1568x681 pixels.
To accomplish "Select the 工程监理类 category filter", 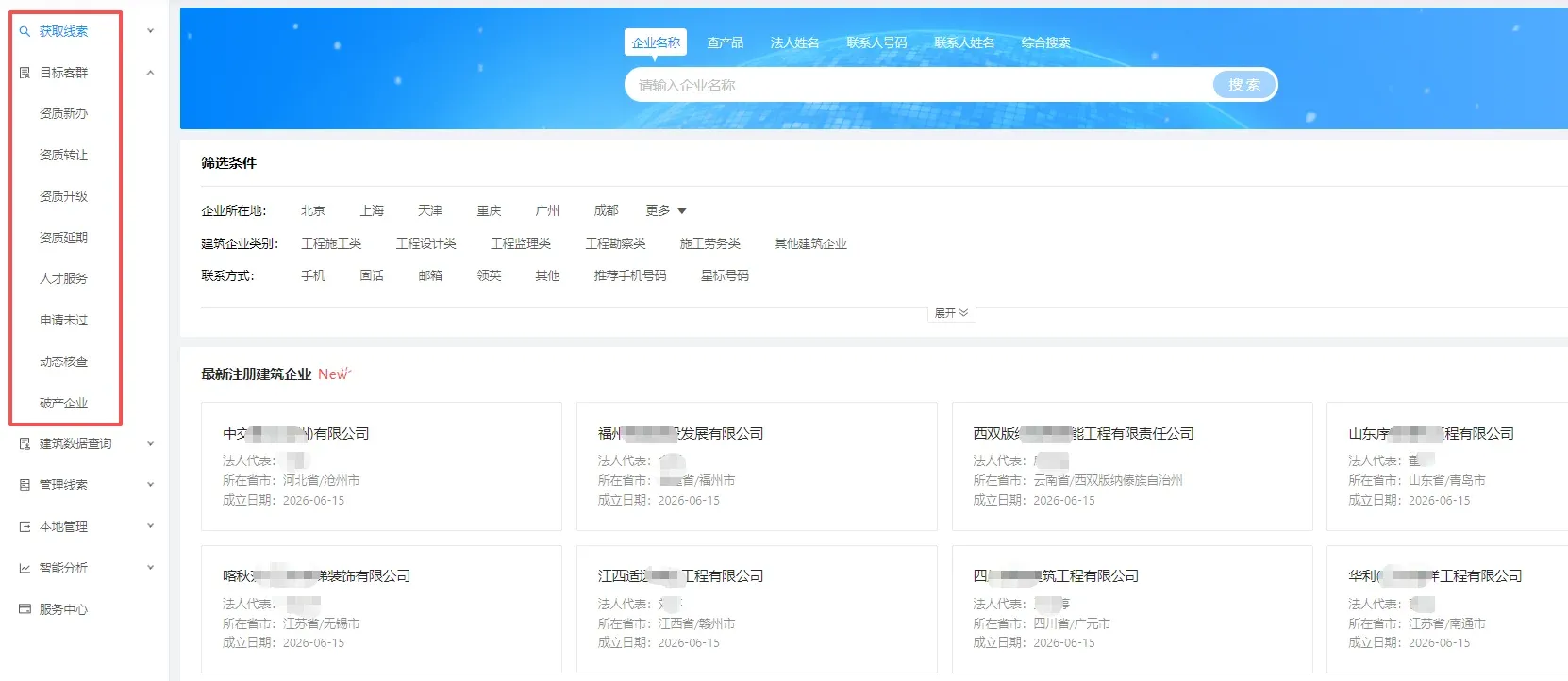I will [521, 243].
